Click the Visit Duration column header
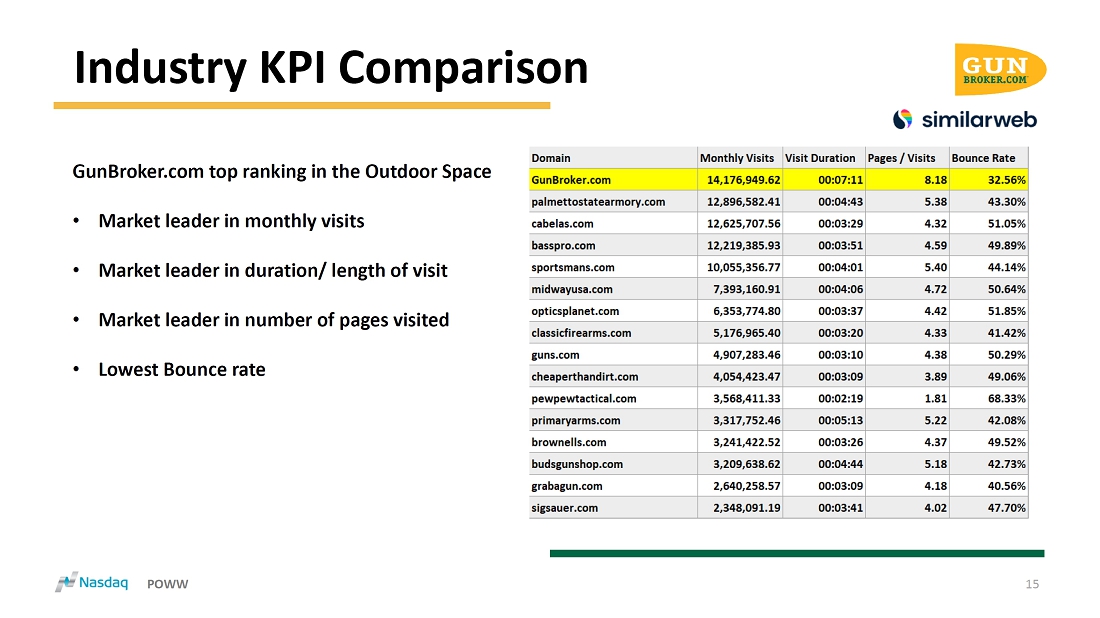1100x618 pixels. pyautogui.click(x=824, y=158)
